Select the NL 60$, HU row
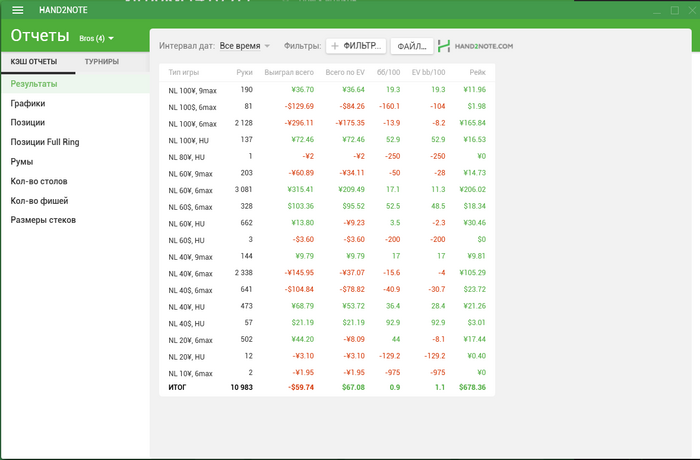 pos(327,240)
